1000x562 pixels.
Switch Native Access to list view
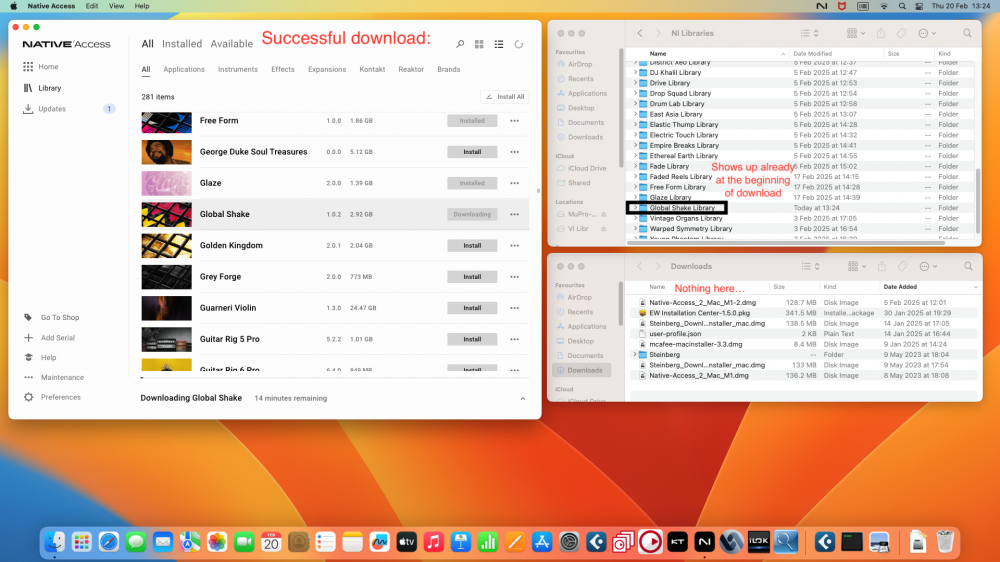tap(499, 44)
